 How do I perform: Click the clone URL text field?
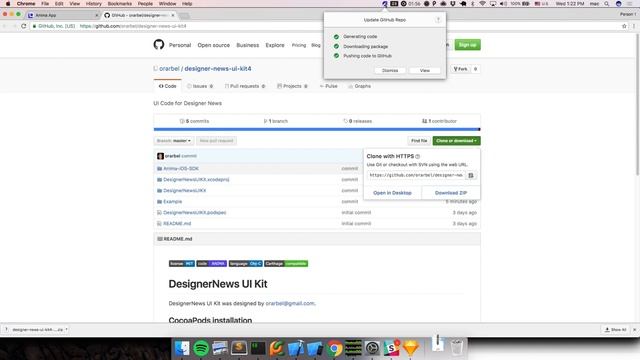[416, 175]
